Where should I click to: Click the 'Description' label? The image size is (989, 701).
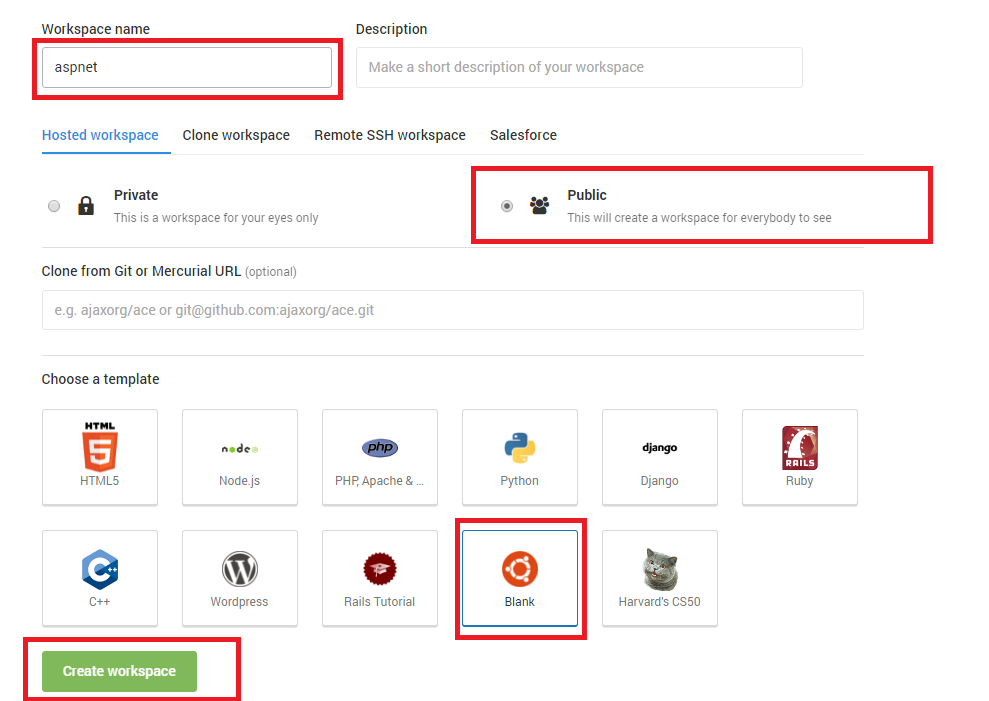point(392,29)
